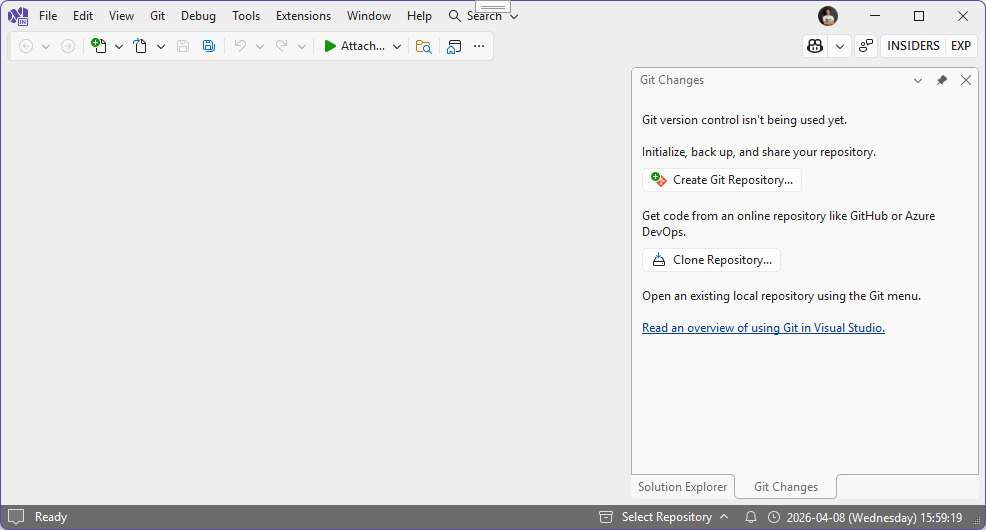Expand the Search box dropdown arrow
This screenshot has height=530, width=986.
pyautogui.click(x=514, y=16)
